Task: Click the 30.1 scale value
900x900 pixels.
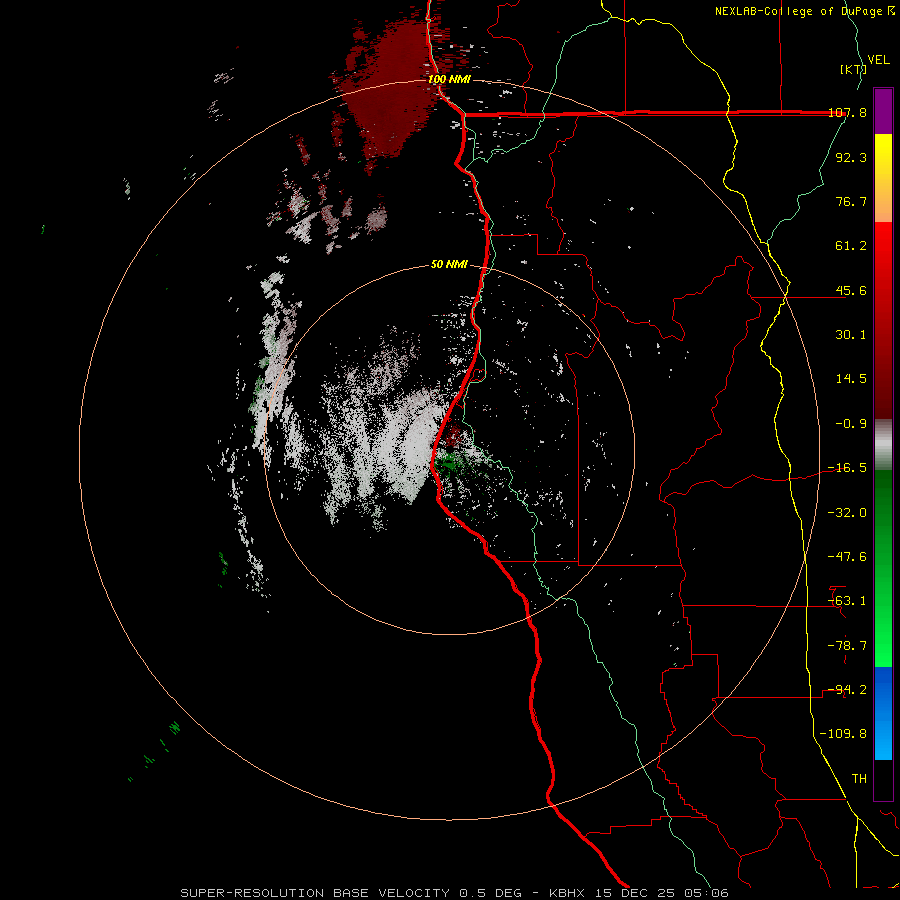Action: pos(851,335)
